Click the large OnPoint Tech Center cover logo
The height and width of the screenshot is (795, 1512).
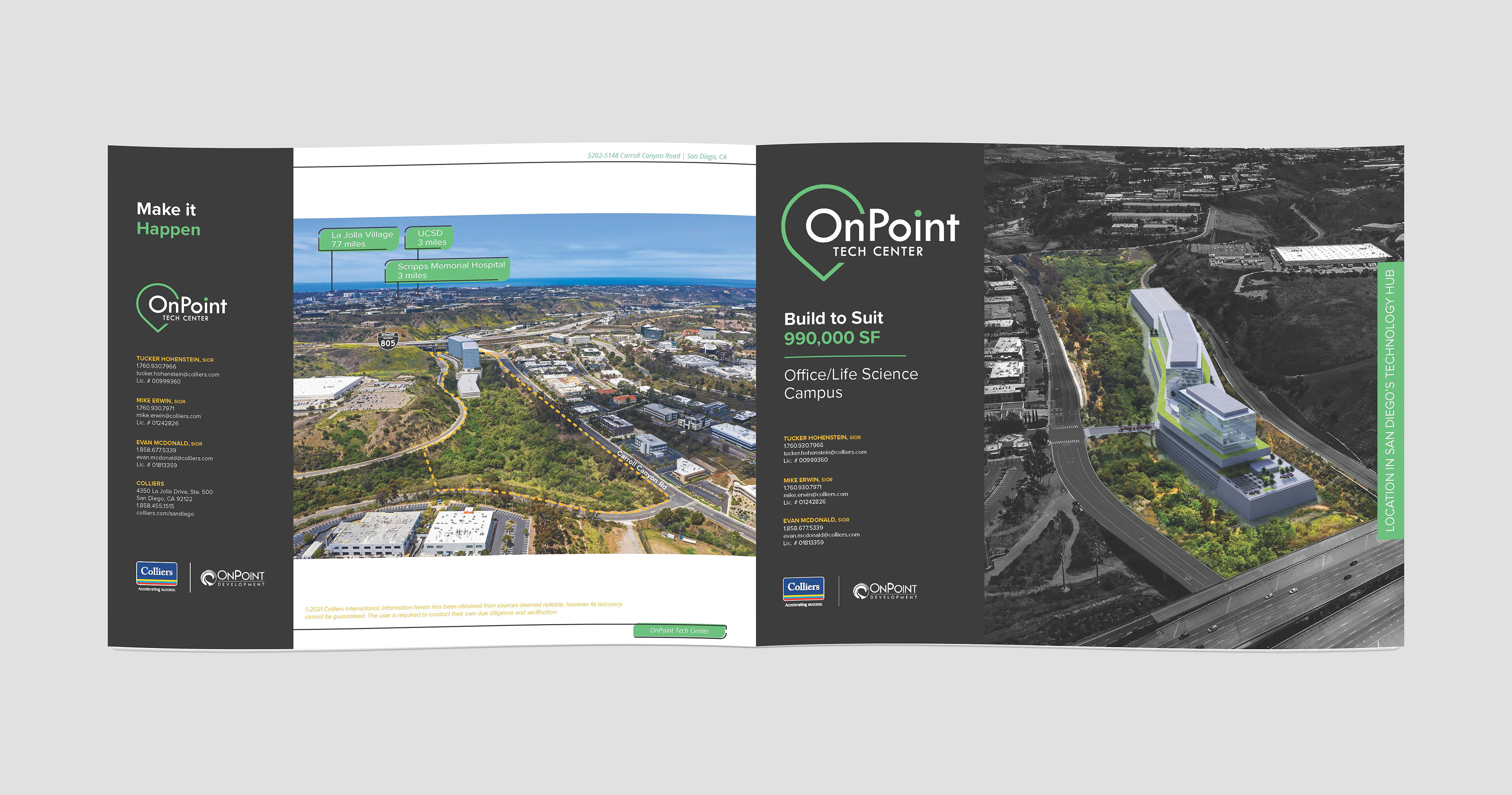[x=871, y=232]
